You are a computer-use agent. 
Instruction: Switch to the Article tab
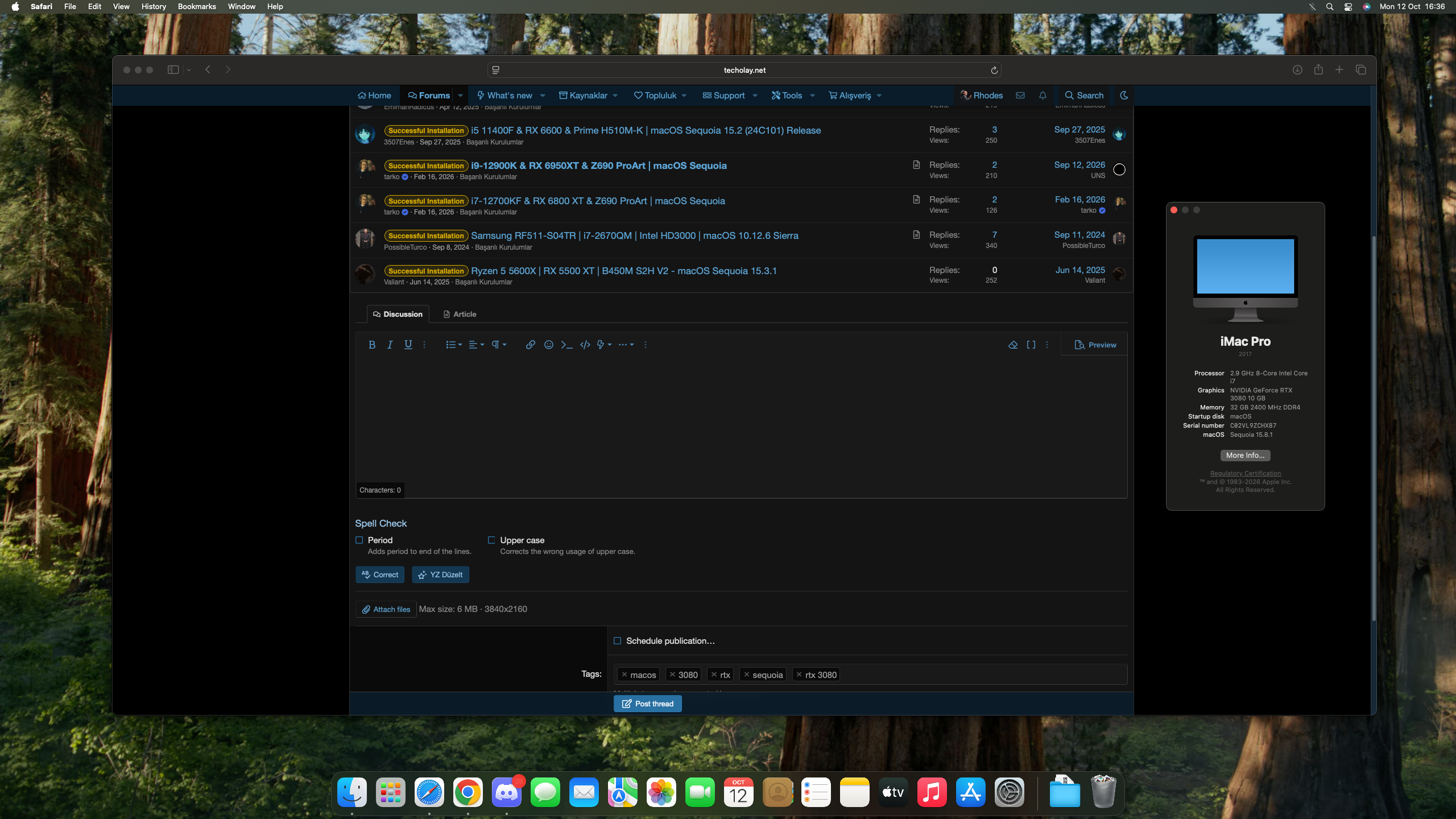460,314
